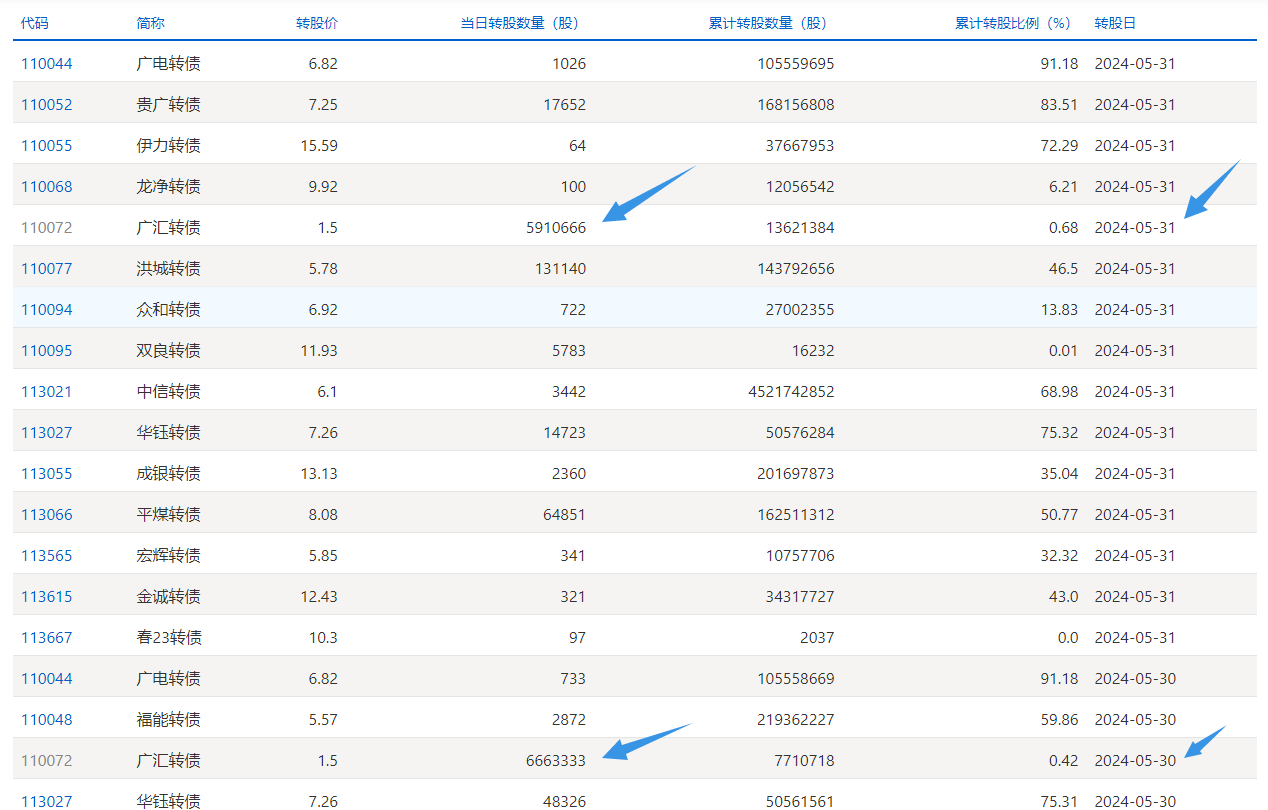Select the name 伊力转债
This screenshot has height=810, width=1268.
click(169, 146)
